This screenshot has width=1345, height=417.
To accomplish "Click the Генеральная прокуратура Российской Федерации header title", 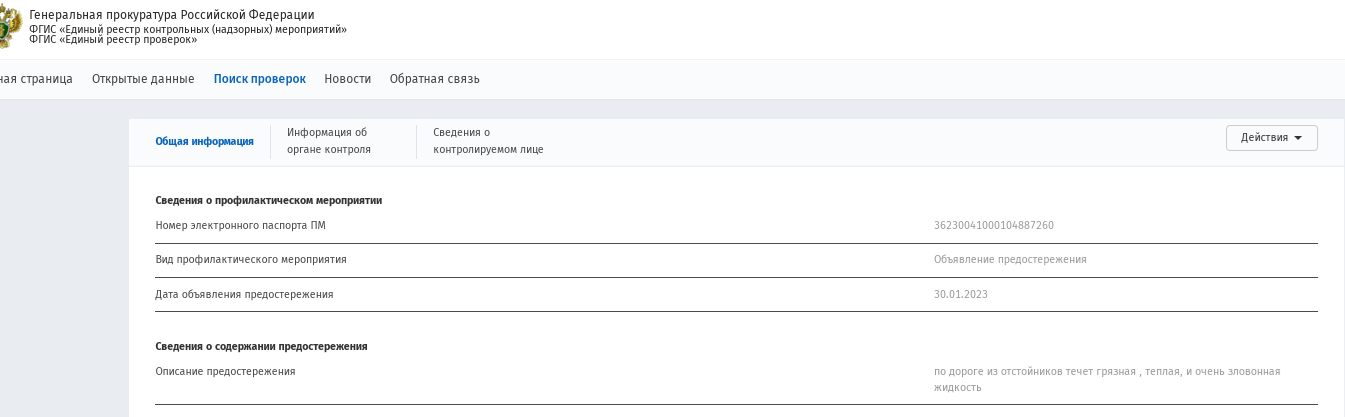I will pos(171,15).
